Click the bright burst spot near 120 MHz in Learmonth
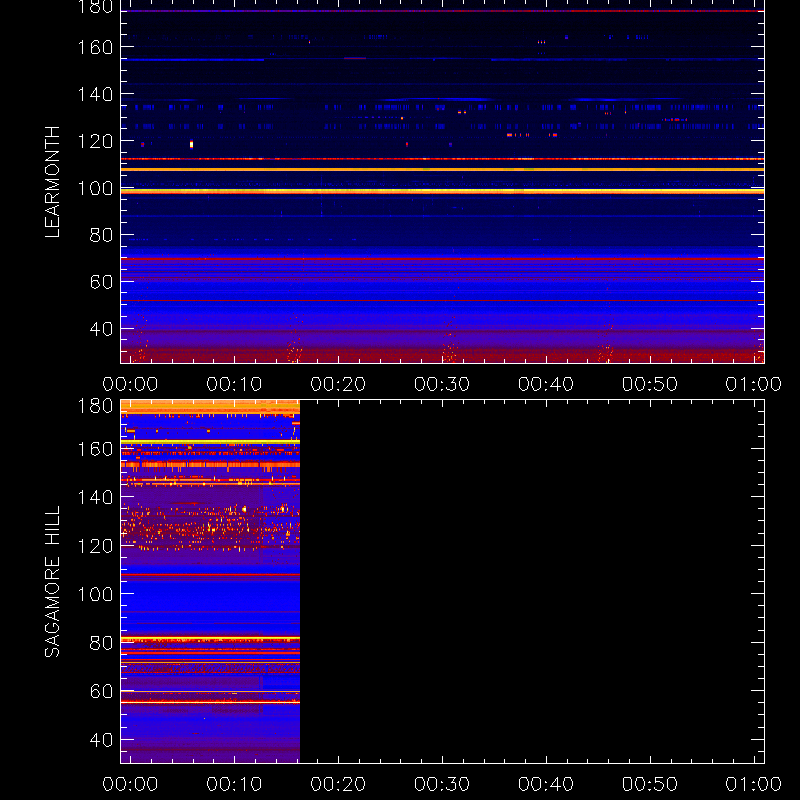This screenshot has height=800, width=800. pos(191,144)
